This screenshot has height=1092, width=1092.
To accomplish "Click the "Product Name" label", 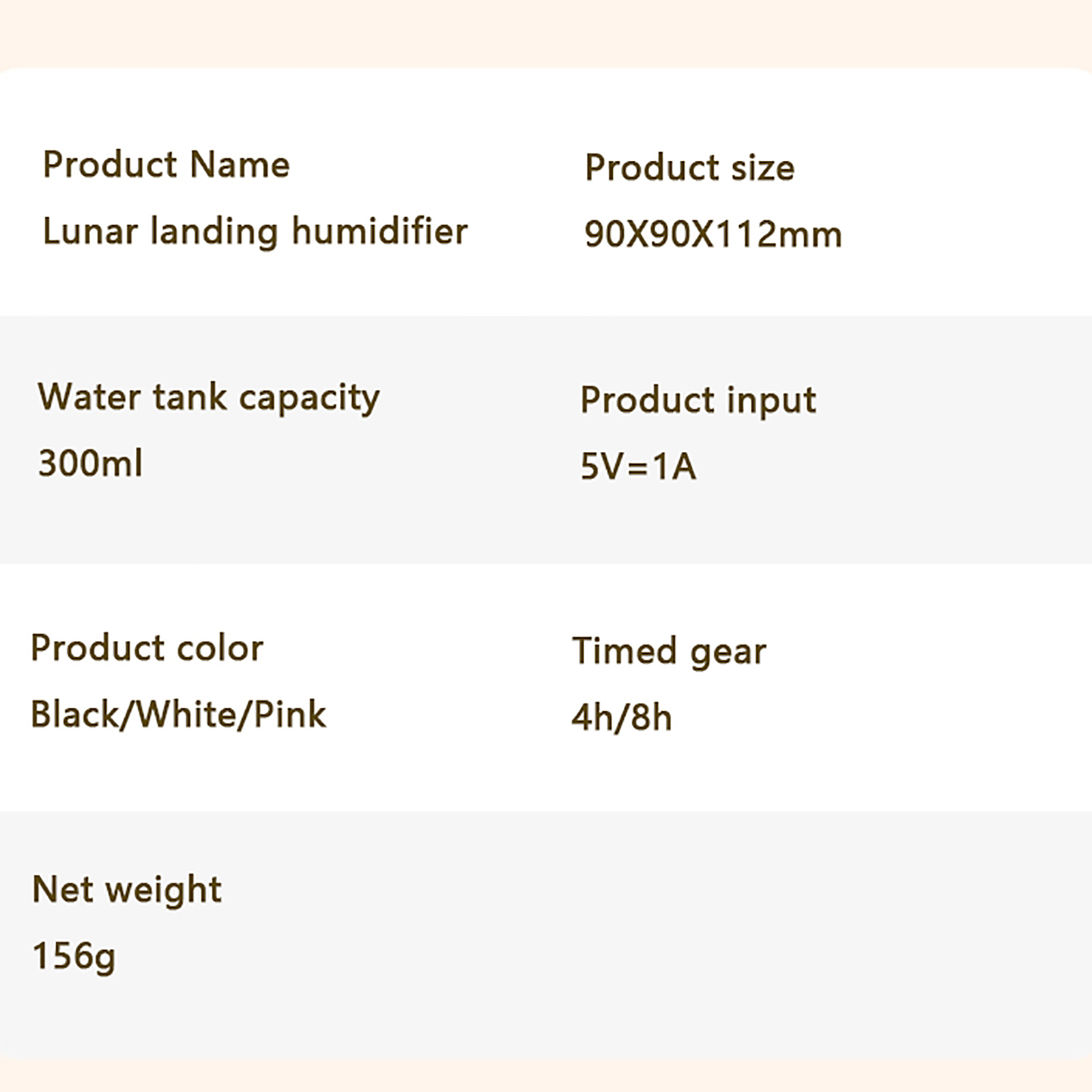I will pyautogui.click(x=166, y=165).
